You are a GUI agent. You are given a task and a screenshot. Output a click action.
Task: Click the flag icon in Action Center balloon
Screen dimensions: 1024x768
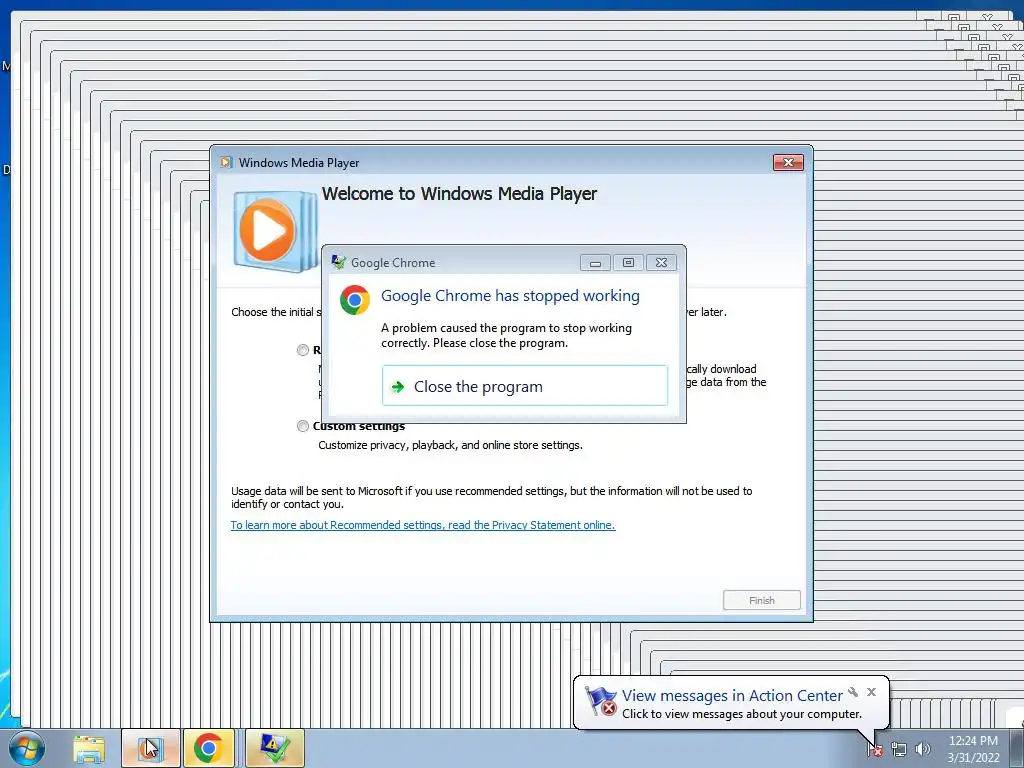pos(600,701)
